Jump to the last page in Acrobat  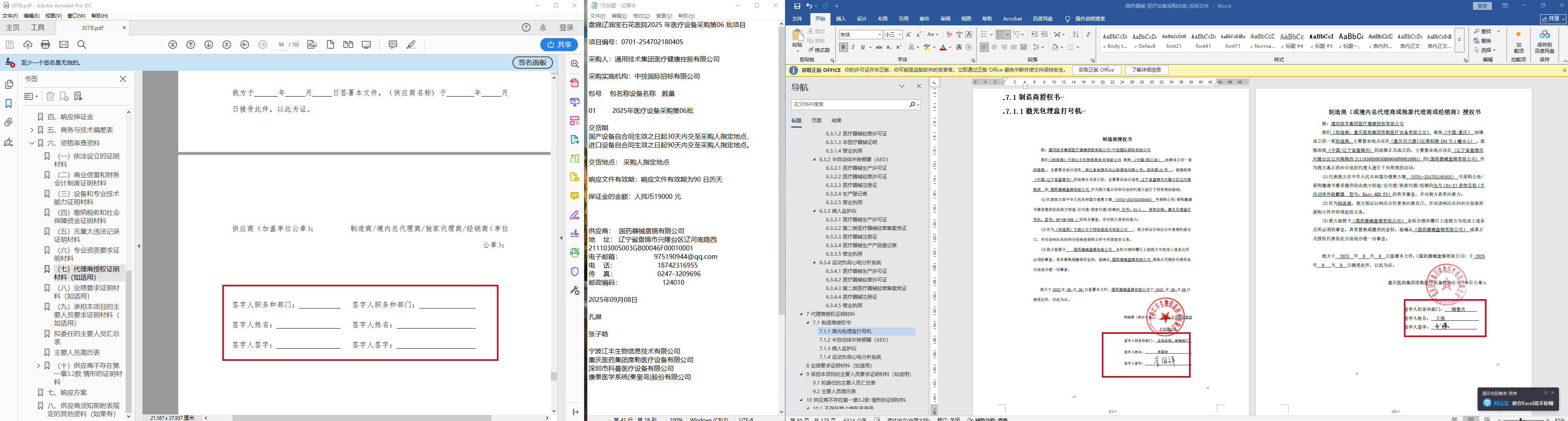click(x=226, y=45)
